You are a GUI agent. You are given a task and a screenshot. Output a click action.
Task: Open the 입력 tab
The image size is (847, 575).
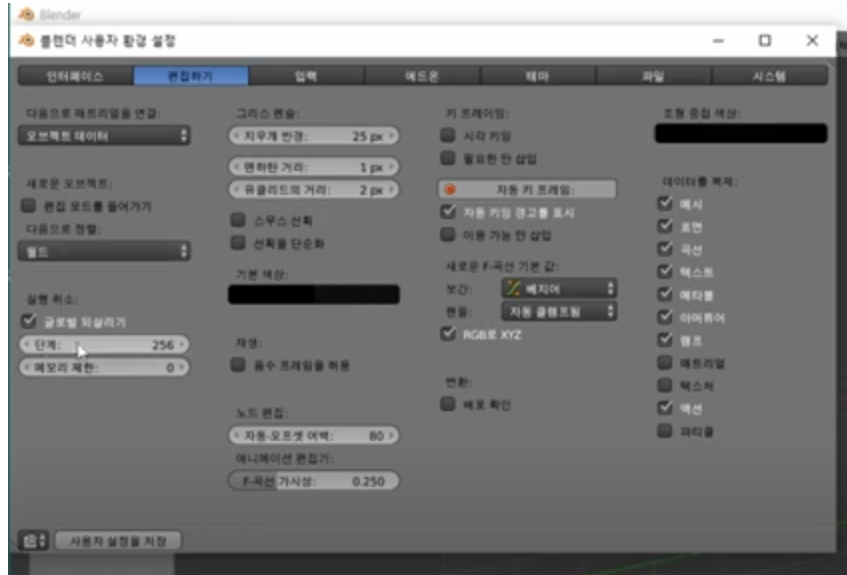point(306,76)
